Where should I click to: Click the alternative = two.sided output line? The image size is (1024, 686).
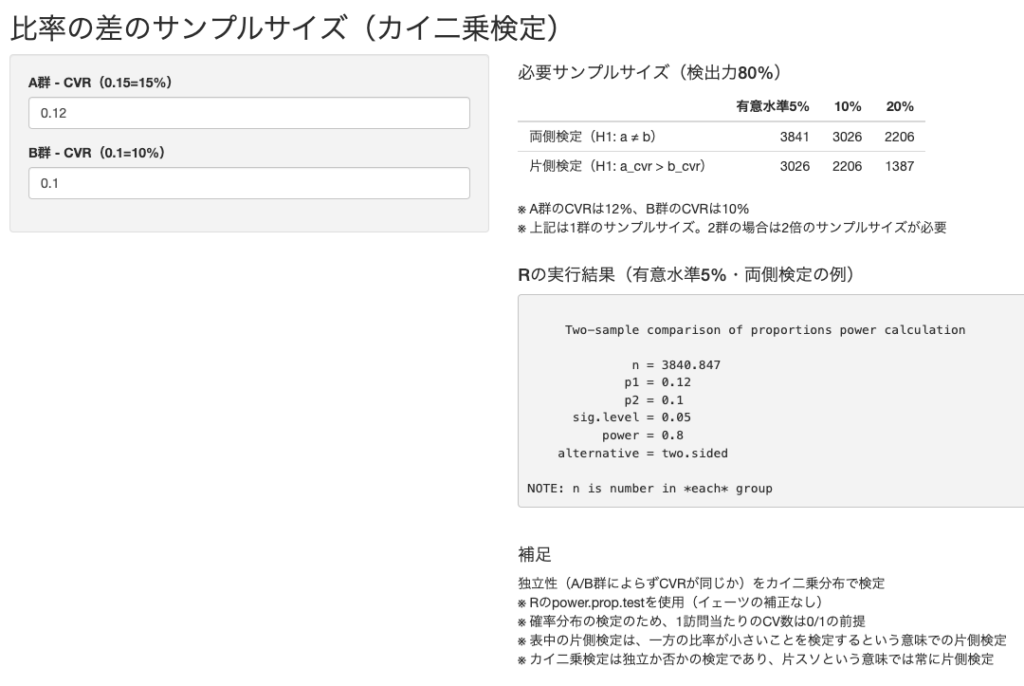pos(642,453)
